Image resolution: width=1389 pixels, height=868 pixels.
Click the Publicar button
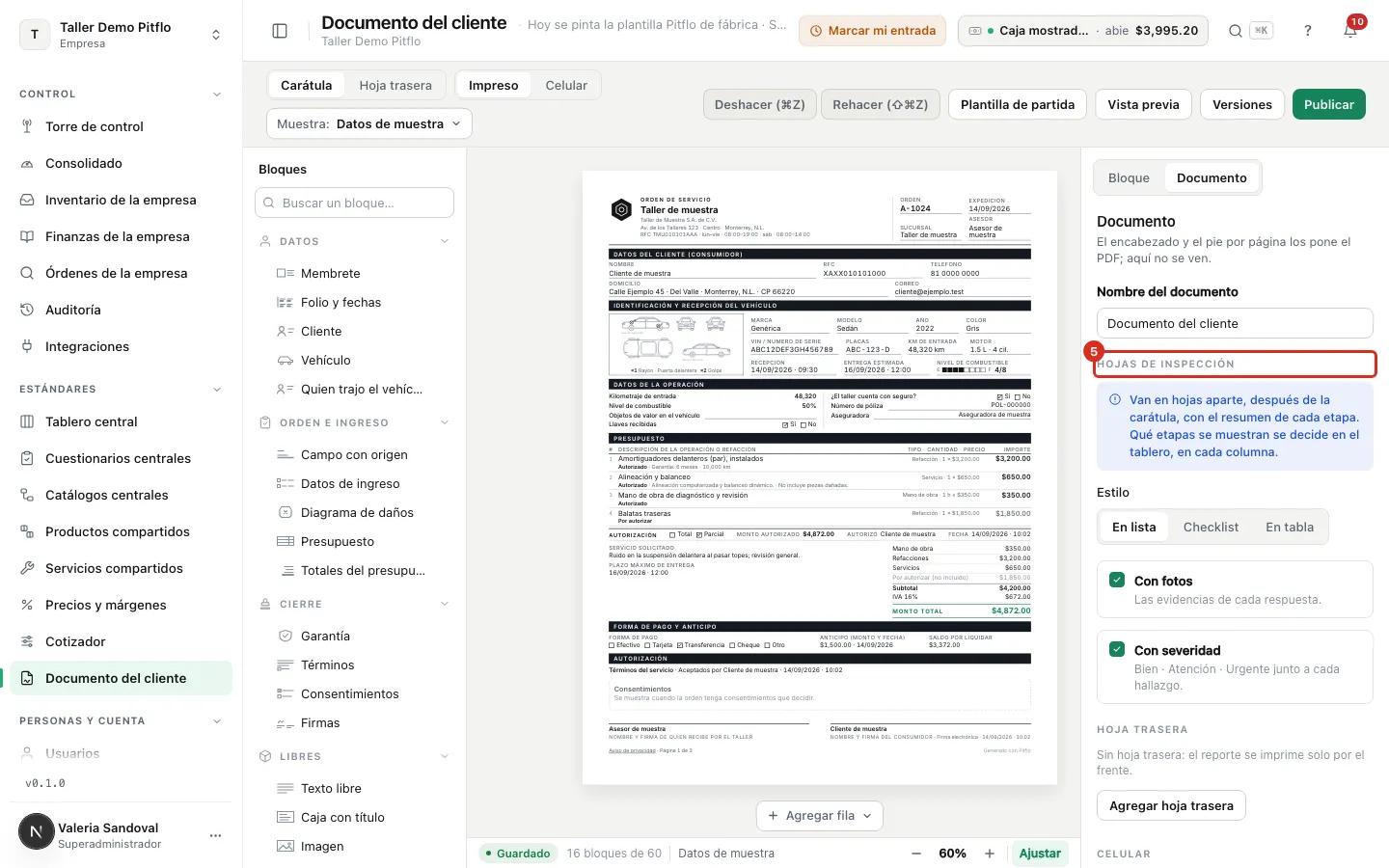coord(1329,104)
